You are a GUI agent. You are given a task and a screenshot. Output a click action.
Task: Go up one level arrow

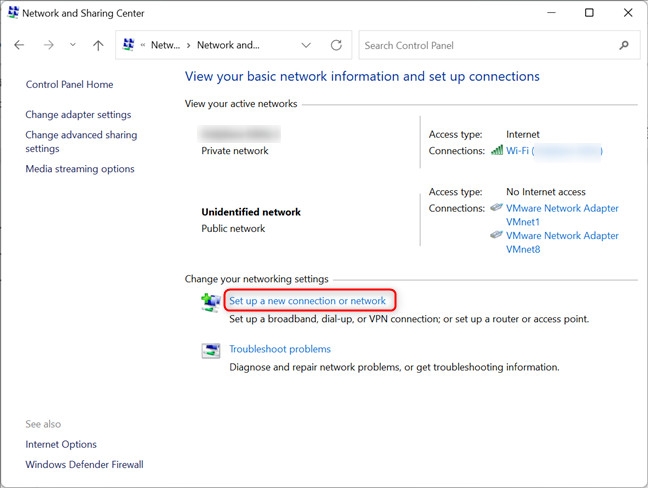[x=98, y=45]
